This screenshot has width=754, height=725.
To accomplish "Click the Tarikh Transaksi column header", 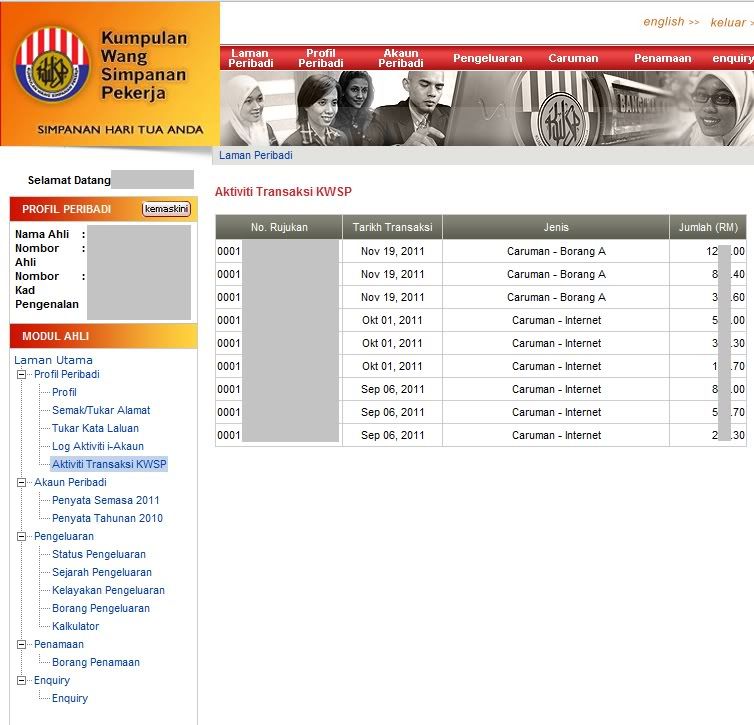I will point(392,227).
